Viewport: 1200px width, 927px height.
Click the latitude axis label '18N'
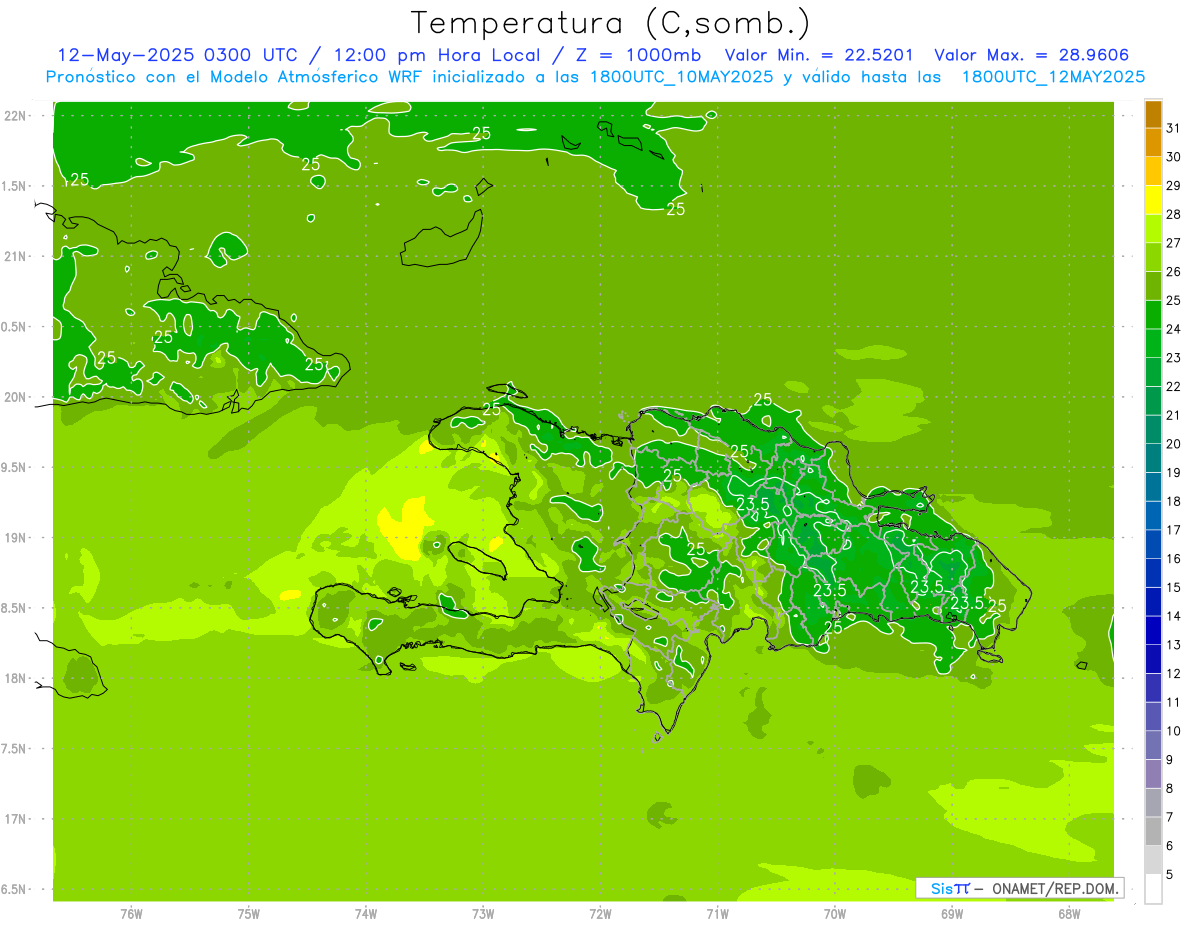(16, 678)
